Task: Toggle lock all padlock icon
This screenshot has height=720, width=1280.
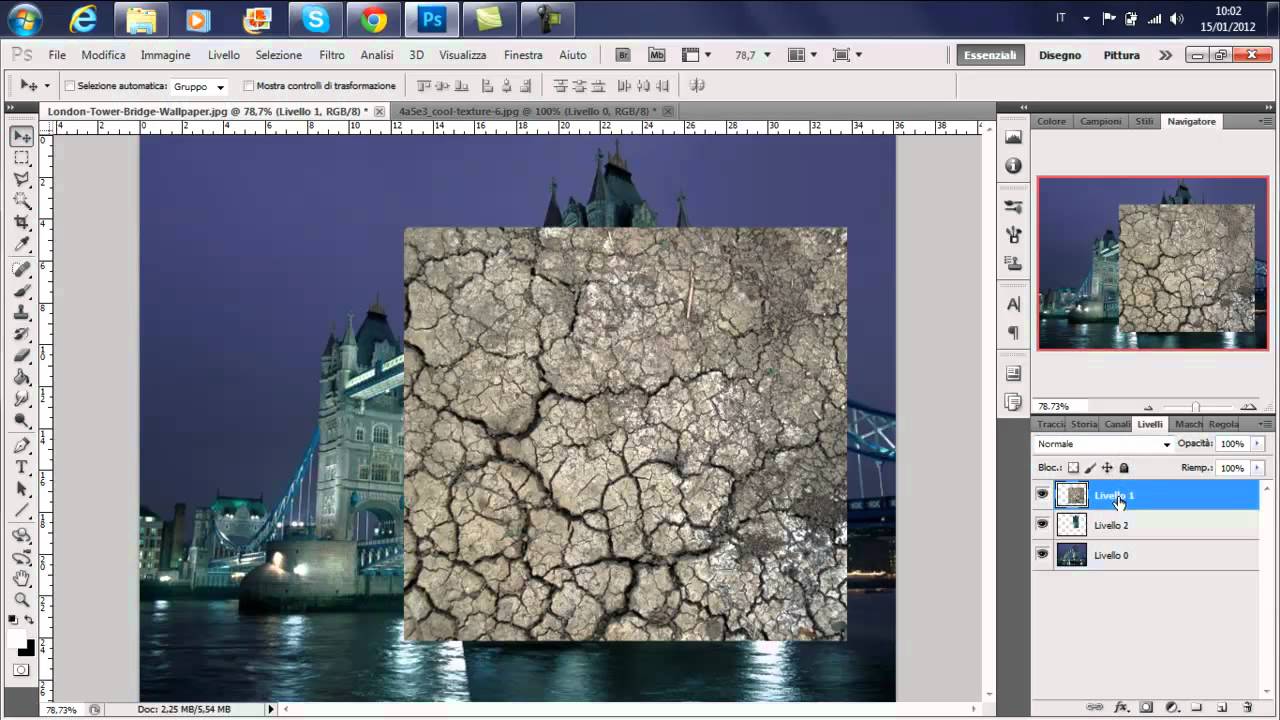Action: 1124,468
